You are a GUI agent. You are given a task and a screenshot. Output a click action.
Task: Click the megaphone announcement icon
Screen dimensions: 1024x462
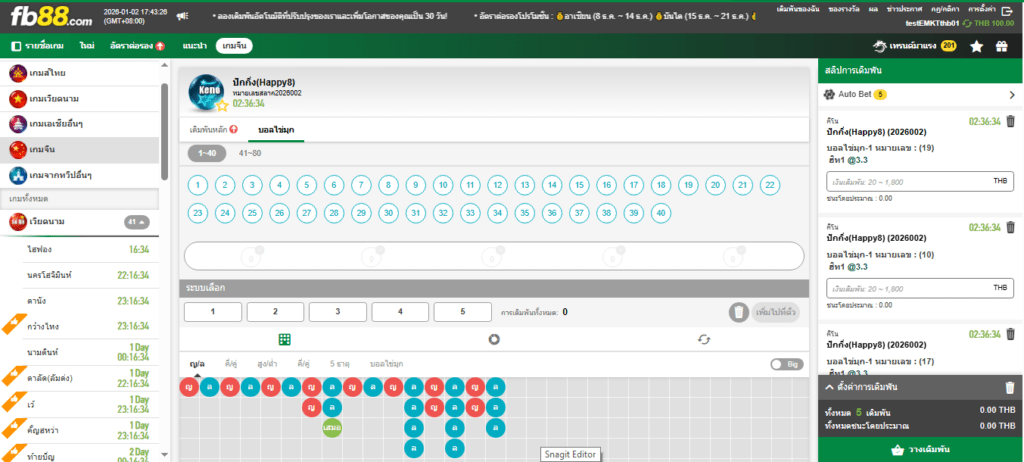182,16
